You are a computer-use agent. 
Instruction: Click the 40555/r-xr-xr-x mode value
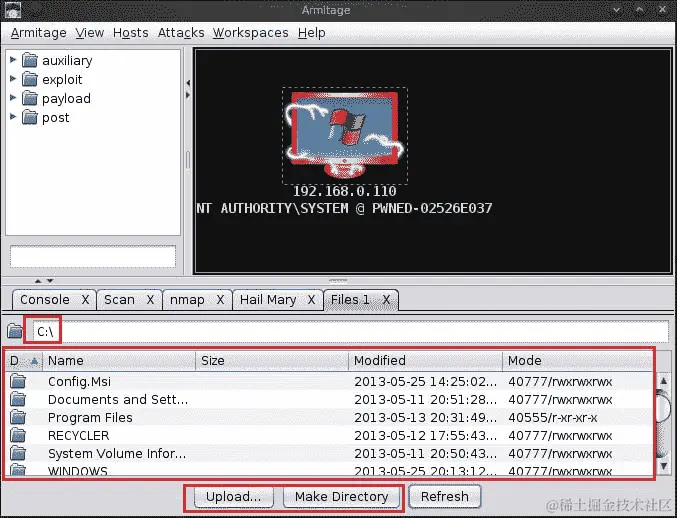click(x=553, y=418)
